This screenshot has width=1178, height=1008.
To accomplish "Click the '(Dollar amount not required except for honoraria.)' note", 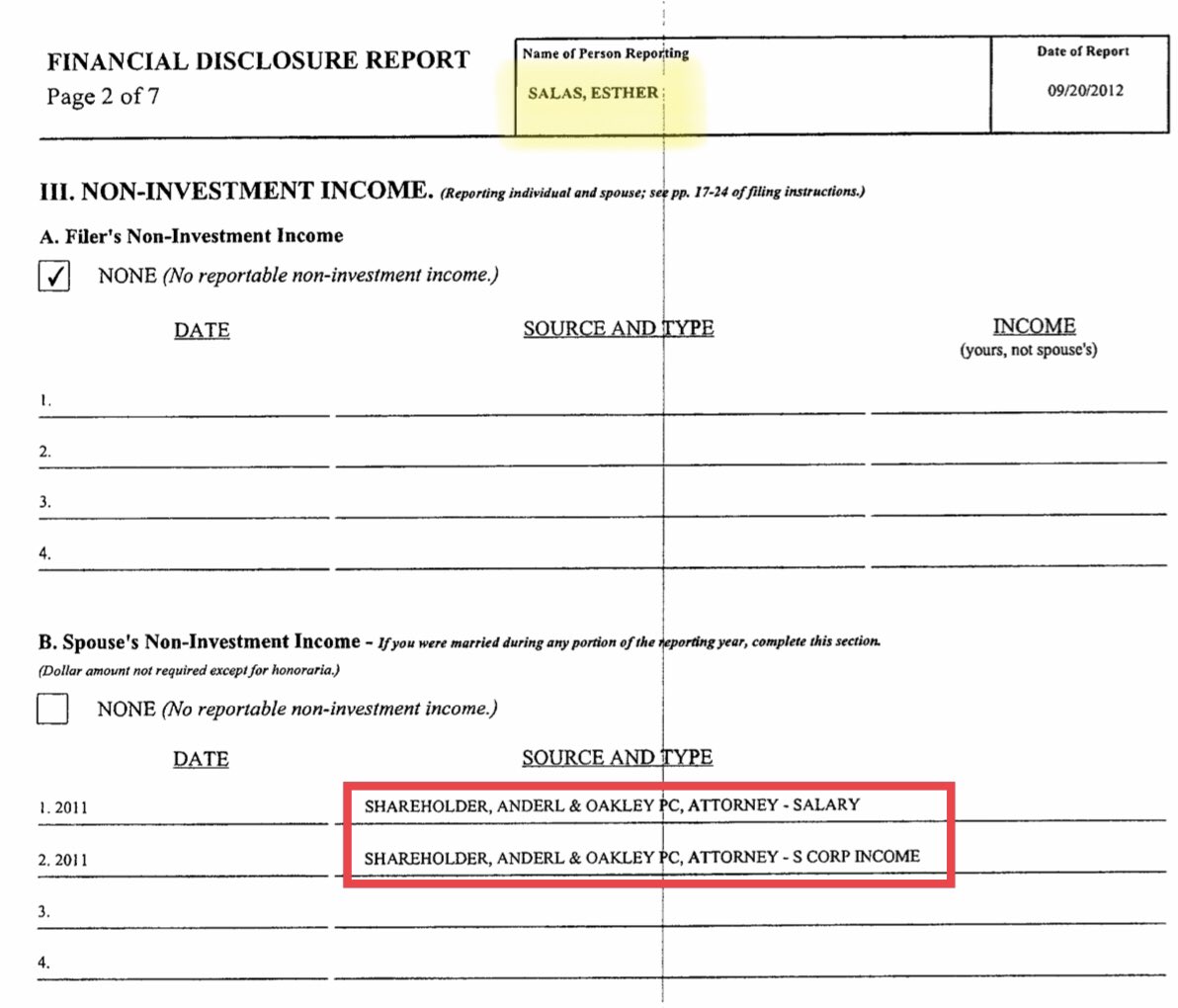I will 189,670.
